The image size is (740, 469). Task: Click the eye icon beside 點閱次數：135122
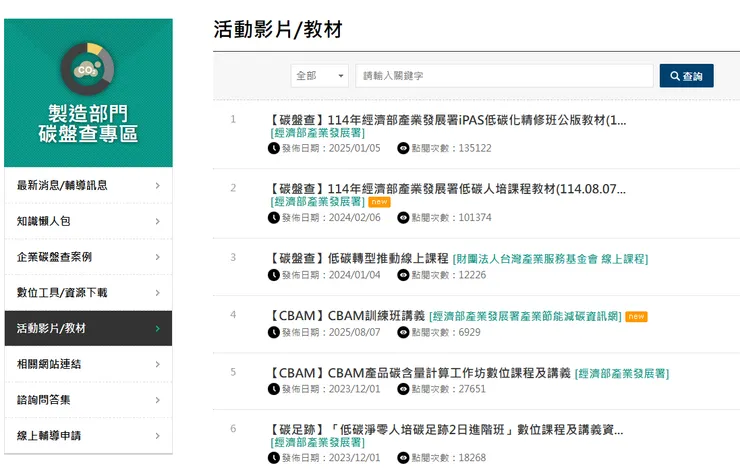click(x=403, y=148)
